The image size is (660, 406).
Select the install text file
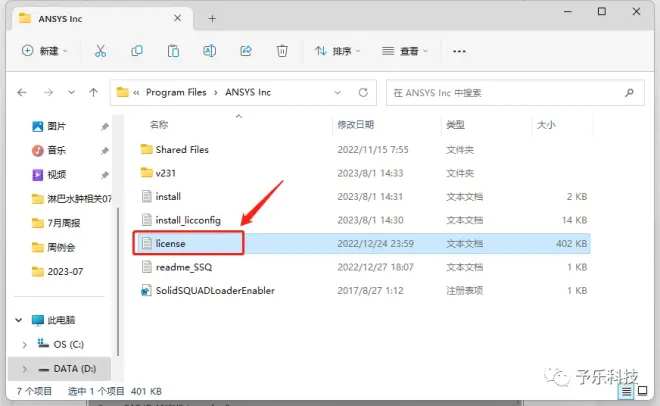point(168,196)
